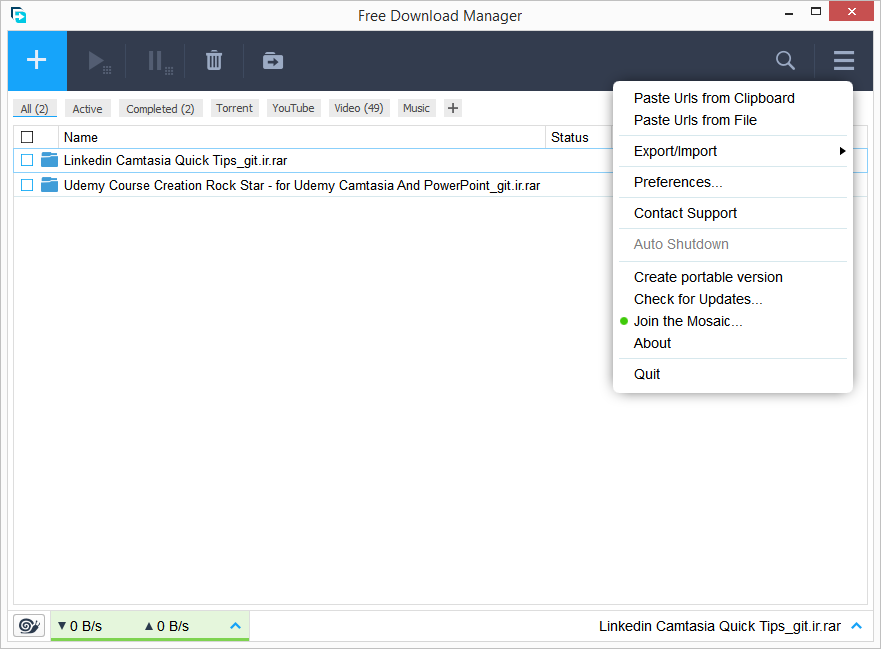
Task: Expand download details arrow at bottom right
Action: coord(856,626)
